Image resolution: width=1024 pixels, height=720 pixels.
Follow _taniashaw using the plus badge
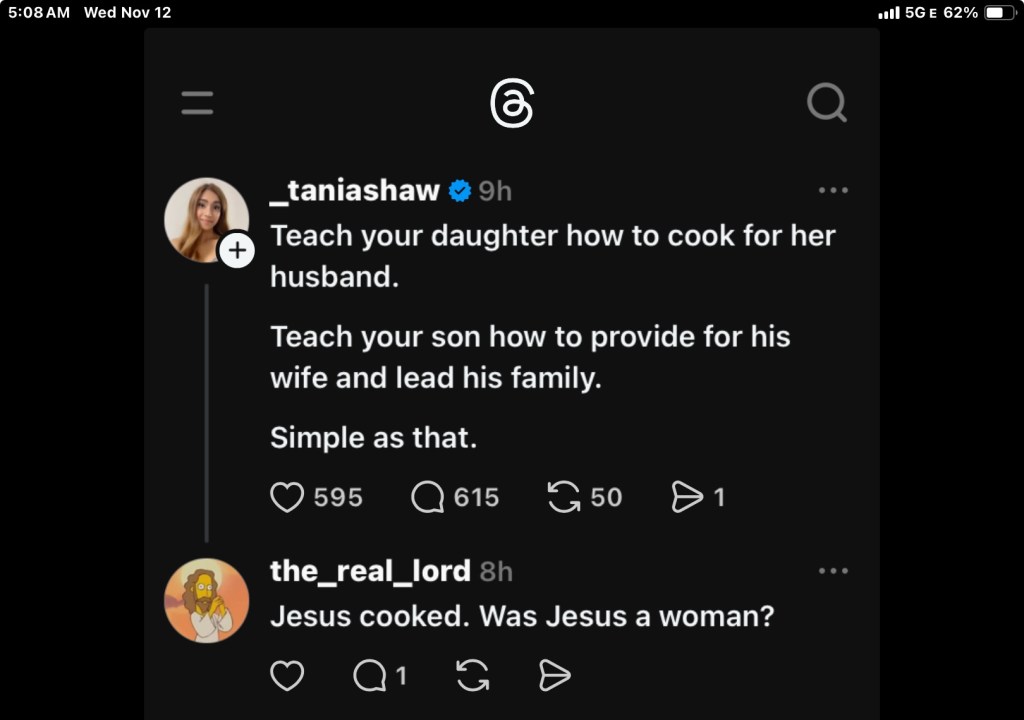[237, 250]
